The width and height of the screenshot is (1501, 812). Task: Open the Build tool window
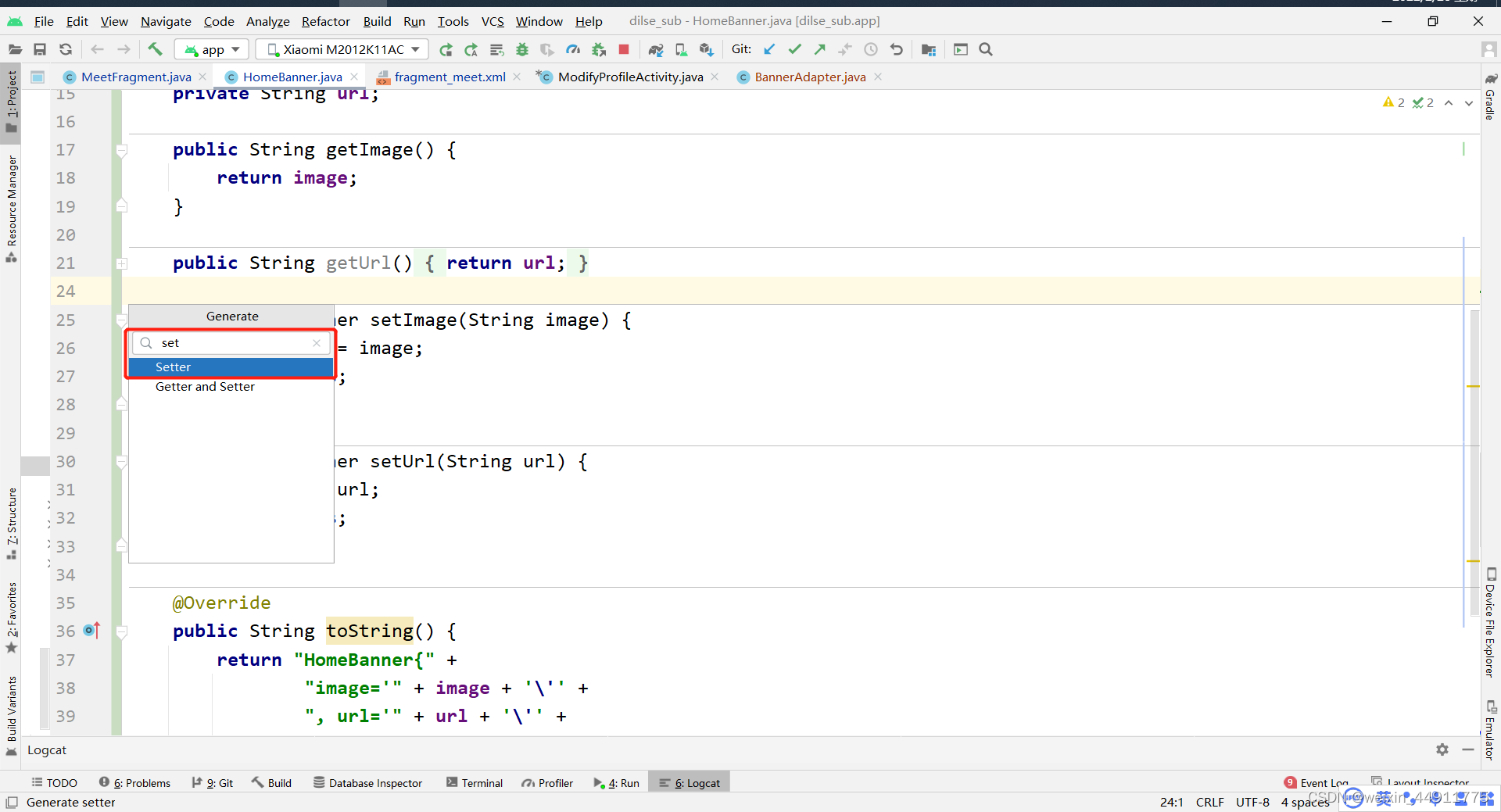271,782
